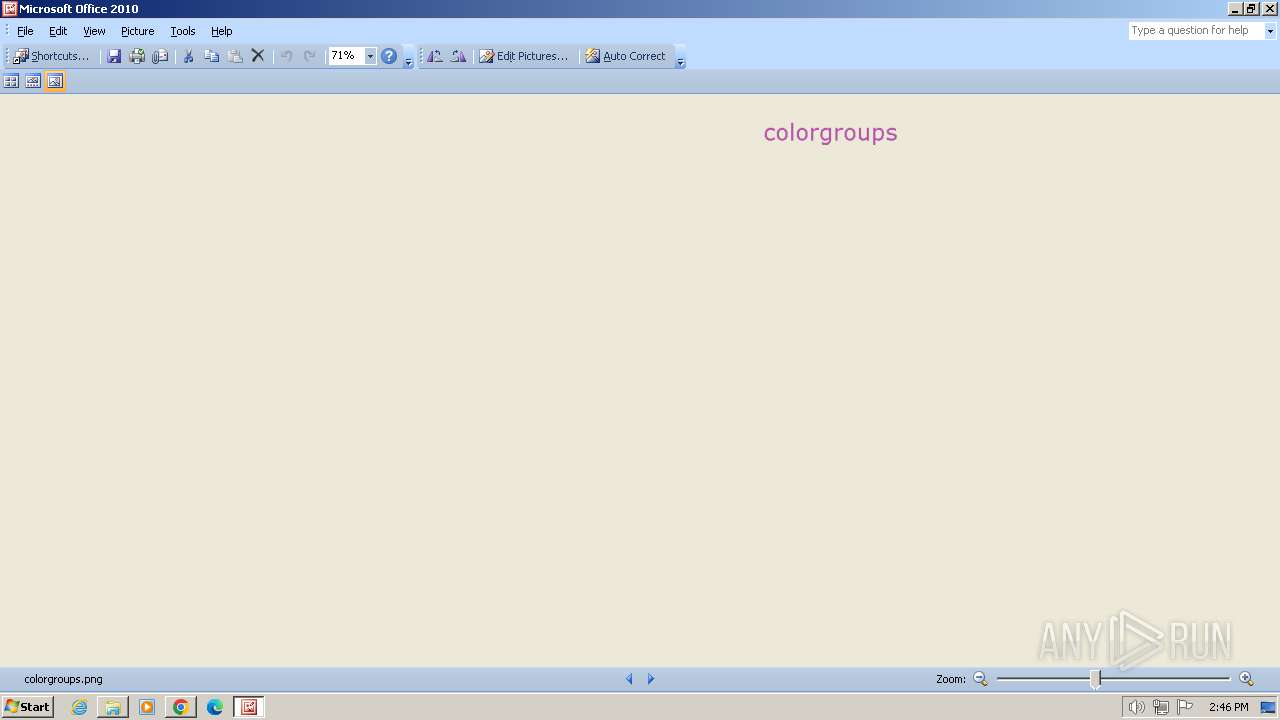Expand the Formatting toolbar options arrow

(680, 58)
